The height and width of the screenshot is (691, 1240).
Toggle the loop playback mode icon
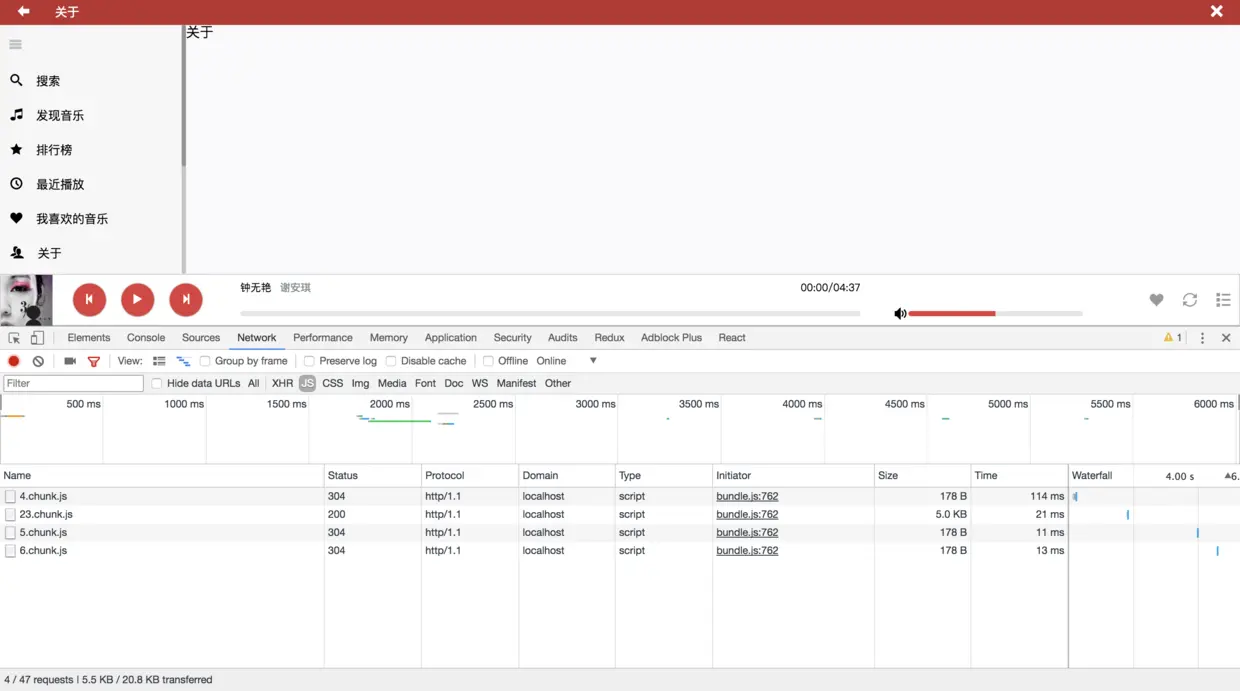tap(1189, 300)
